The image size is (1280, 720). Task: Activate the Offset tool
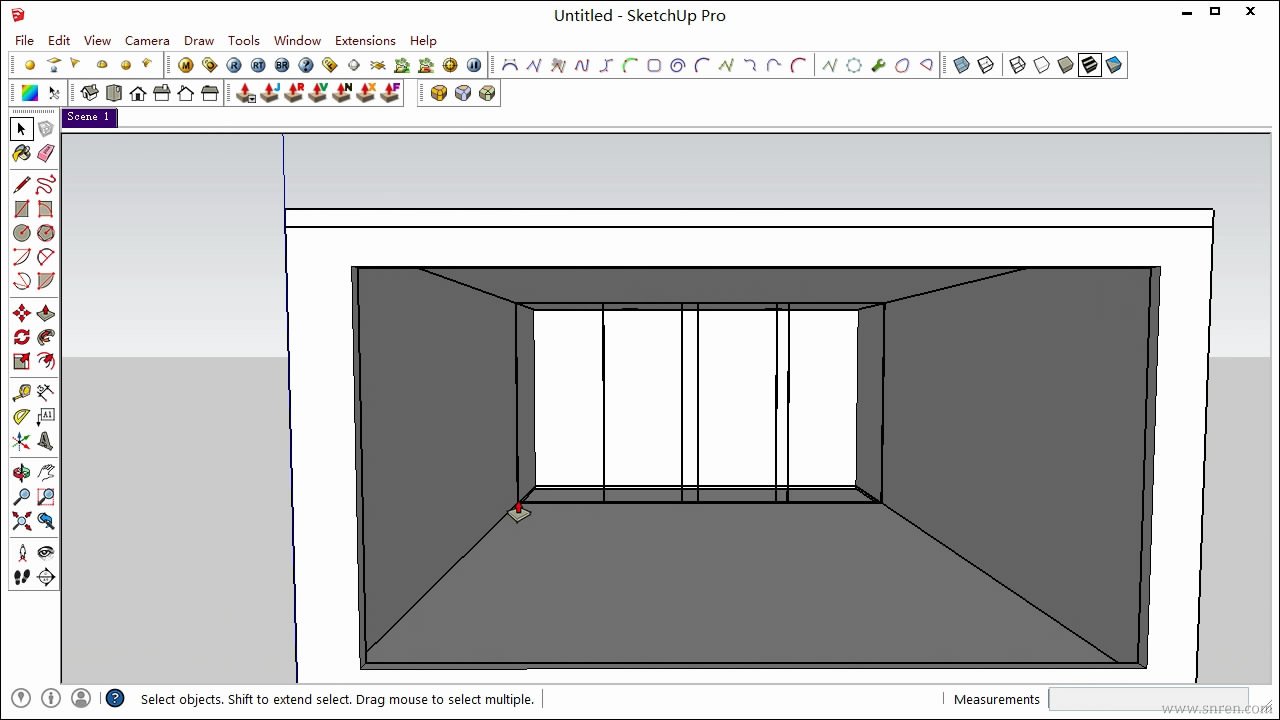45,361
